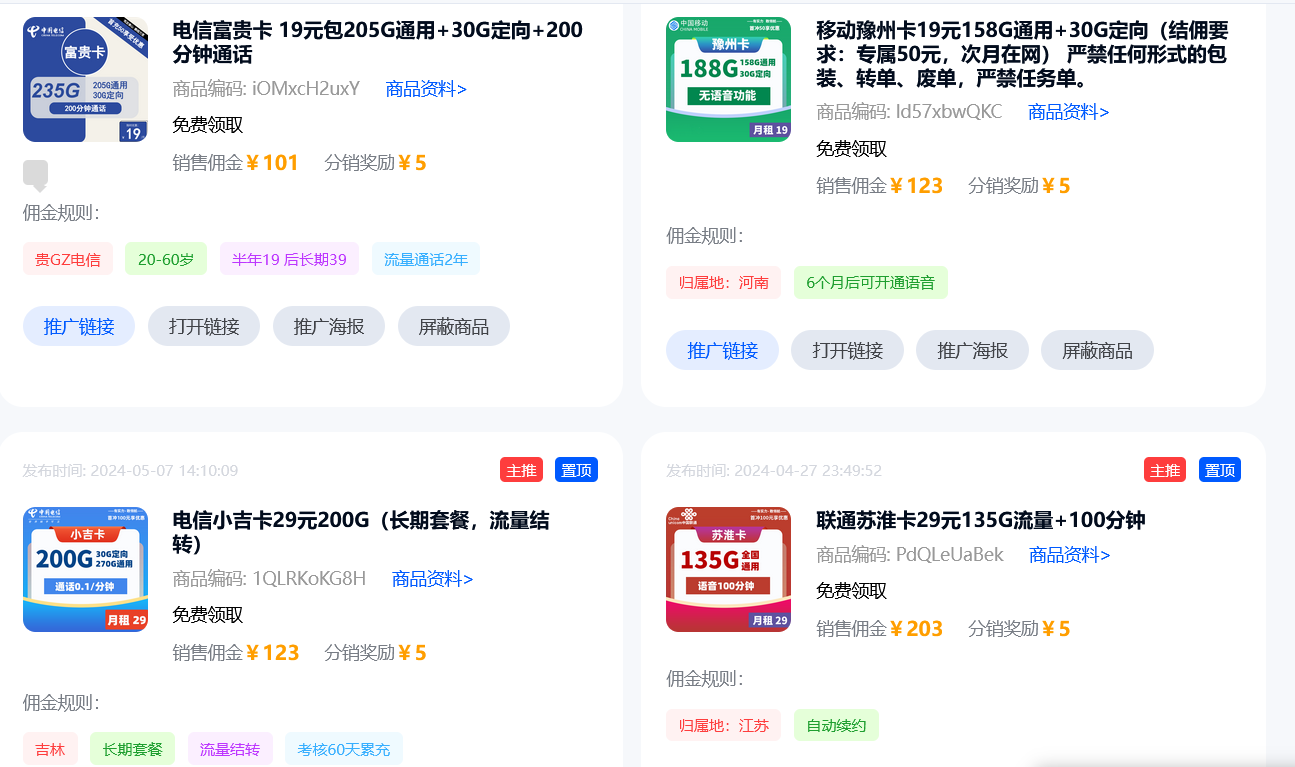Click the gray comment bubble icon under 富贵卡 image
The image size is (1295, 767).
[36, 175]
